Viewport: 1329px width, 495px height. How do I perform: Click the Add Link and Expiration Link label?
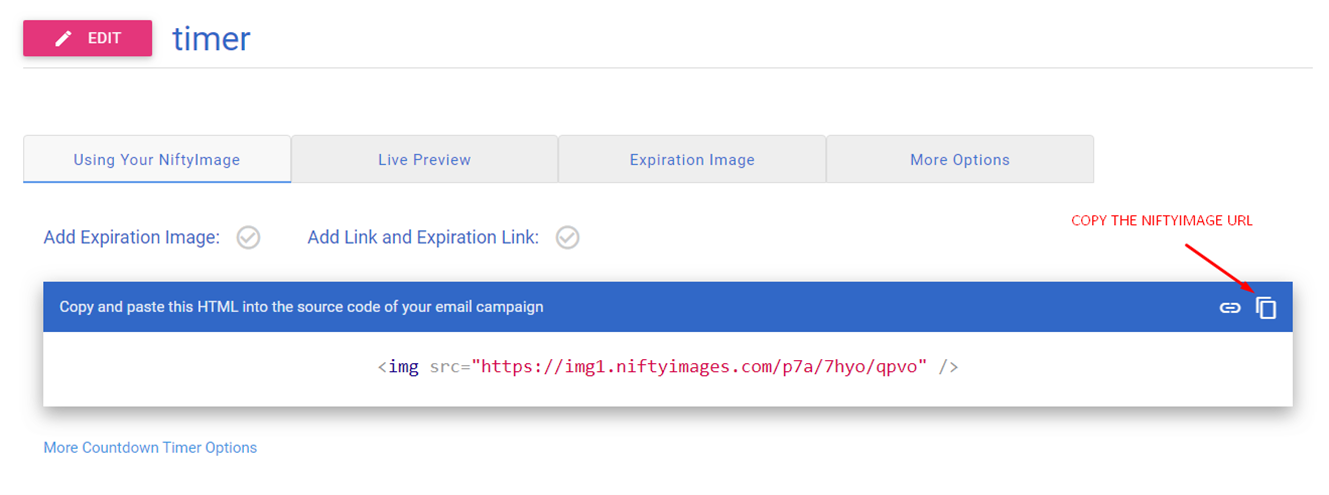[x=423, y=237]
